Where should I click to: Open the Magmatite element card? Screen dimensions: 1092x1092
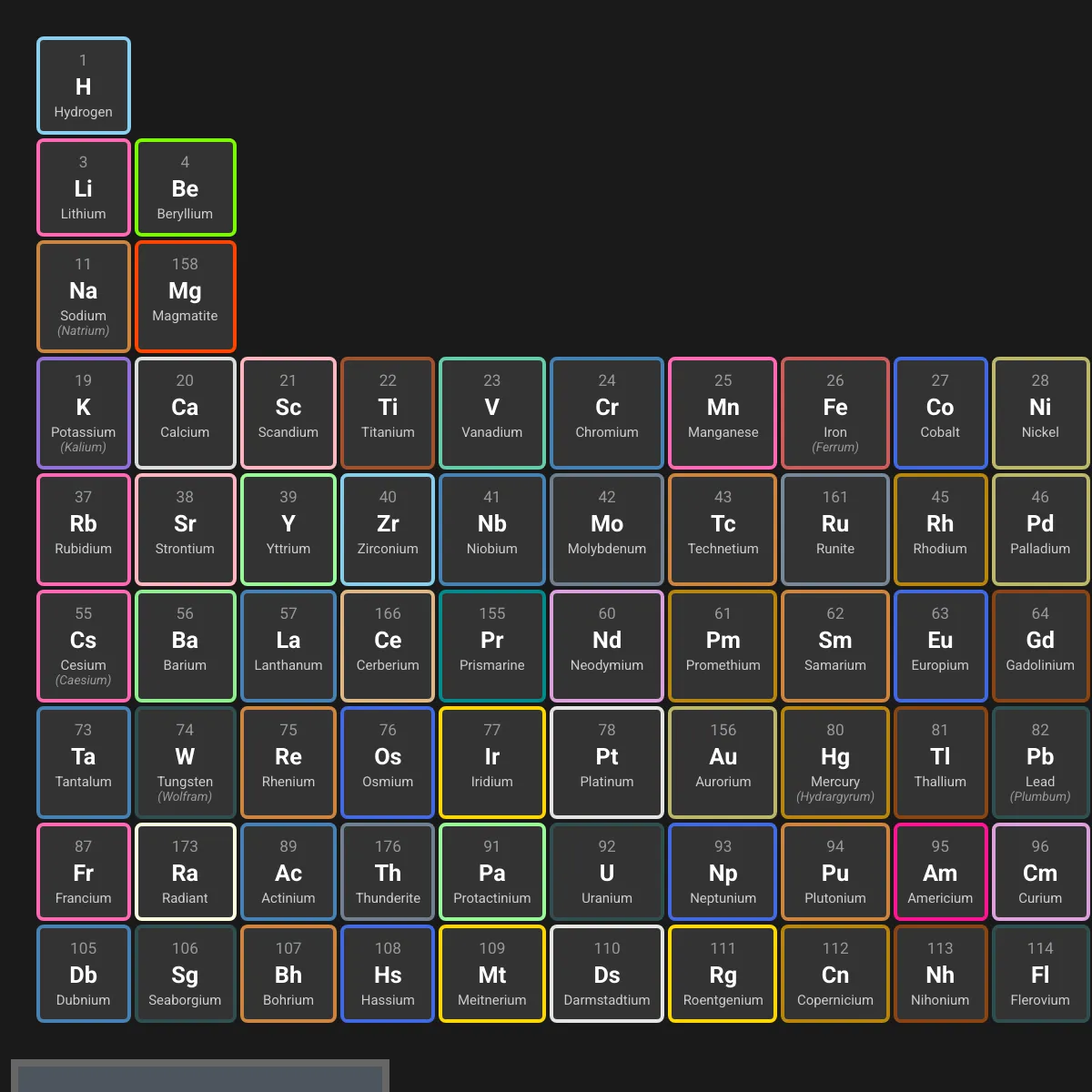(186, 297)
